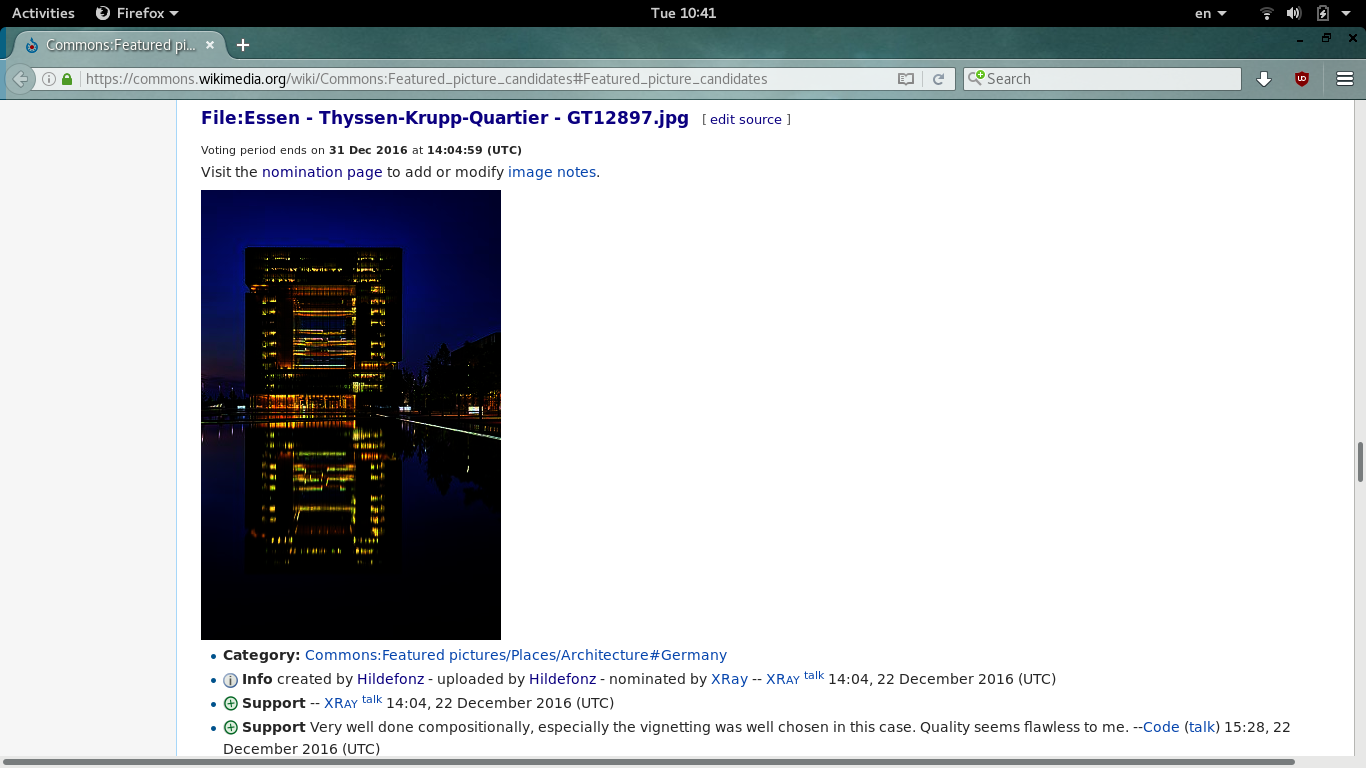Click the edit source link
The image size is (1366, 768).
click(746, 119)
